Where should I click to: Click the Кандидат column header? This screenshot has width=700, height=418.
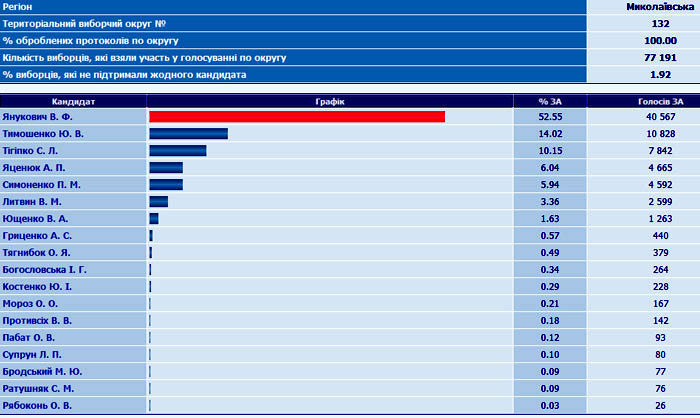pyautogui.click(x=73, y=100)
